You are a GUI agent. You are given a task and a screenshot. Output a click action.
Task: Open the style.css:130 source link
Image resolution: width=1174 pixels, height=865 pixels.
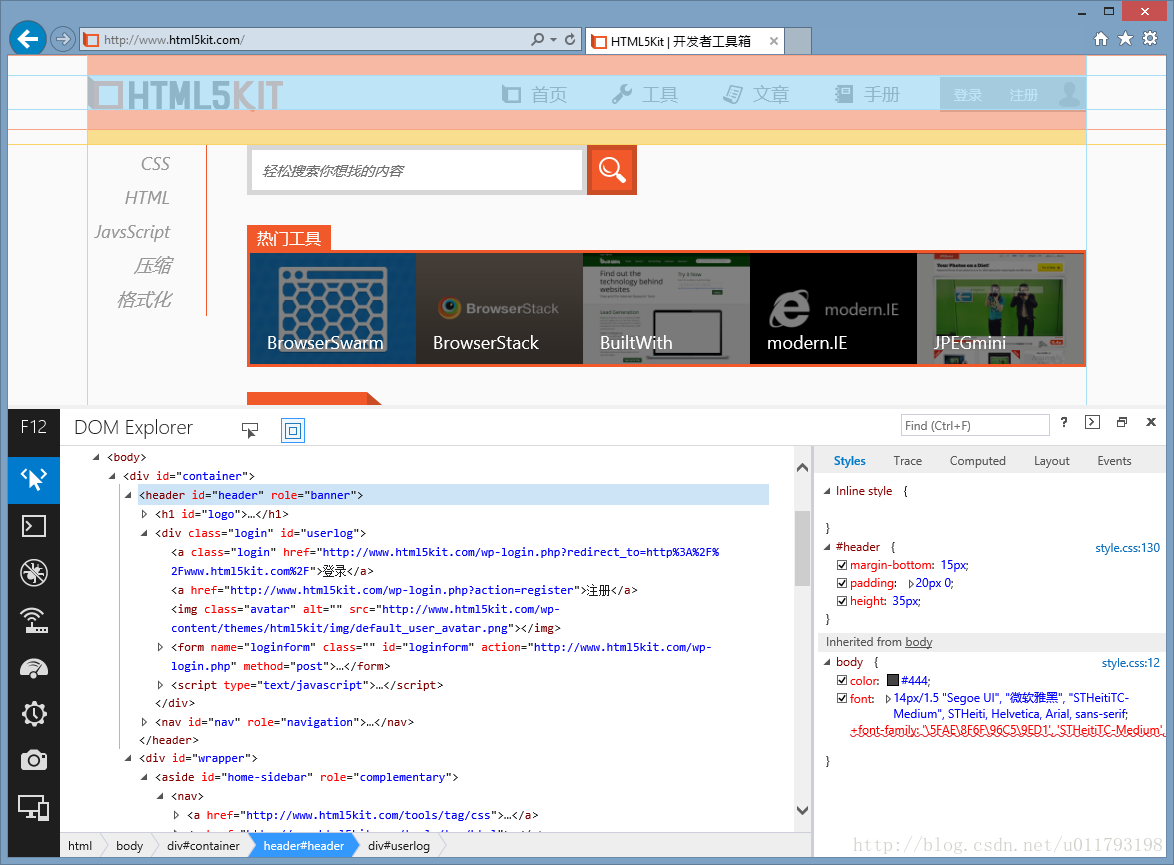[1127, 548]
